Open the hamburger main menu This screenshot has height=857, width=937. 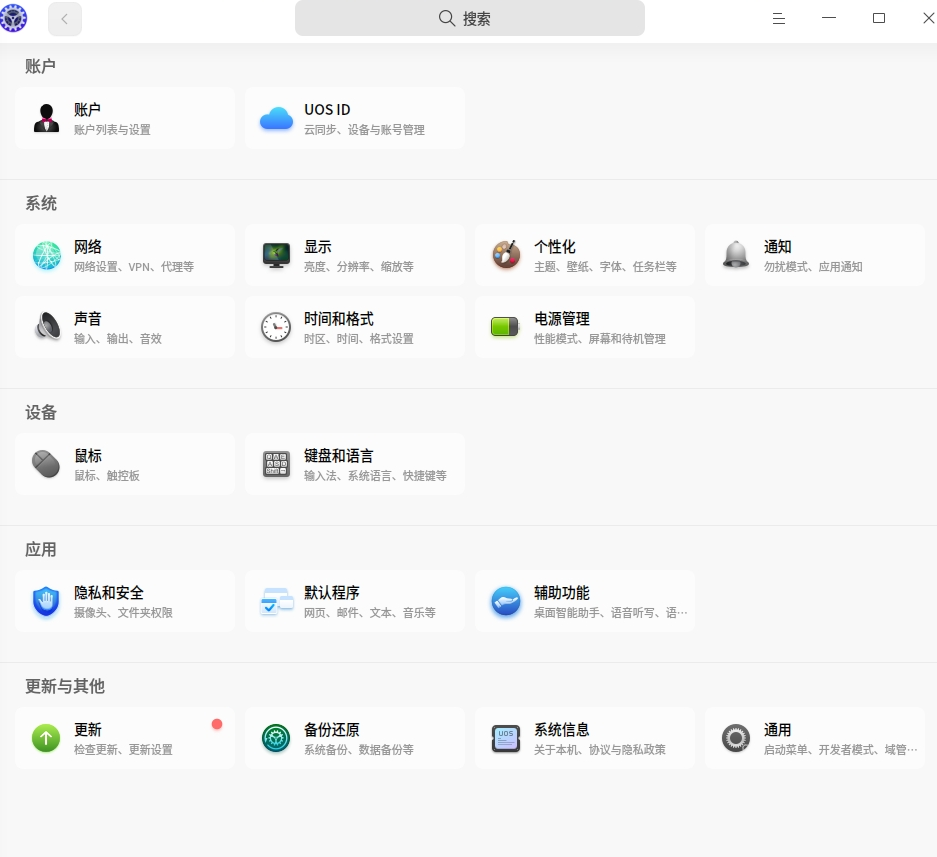[779, 19]
